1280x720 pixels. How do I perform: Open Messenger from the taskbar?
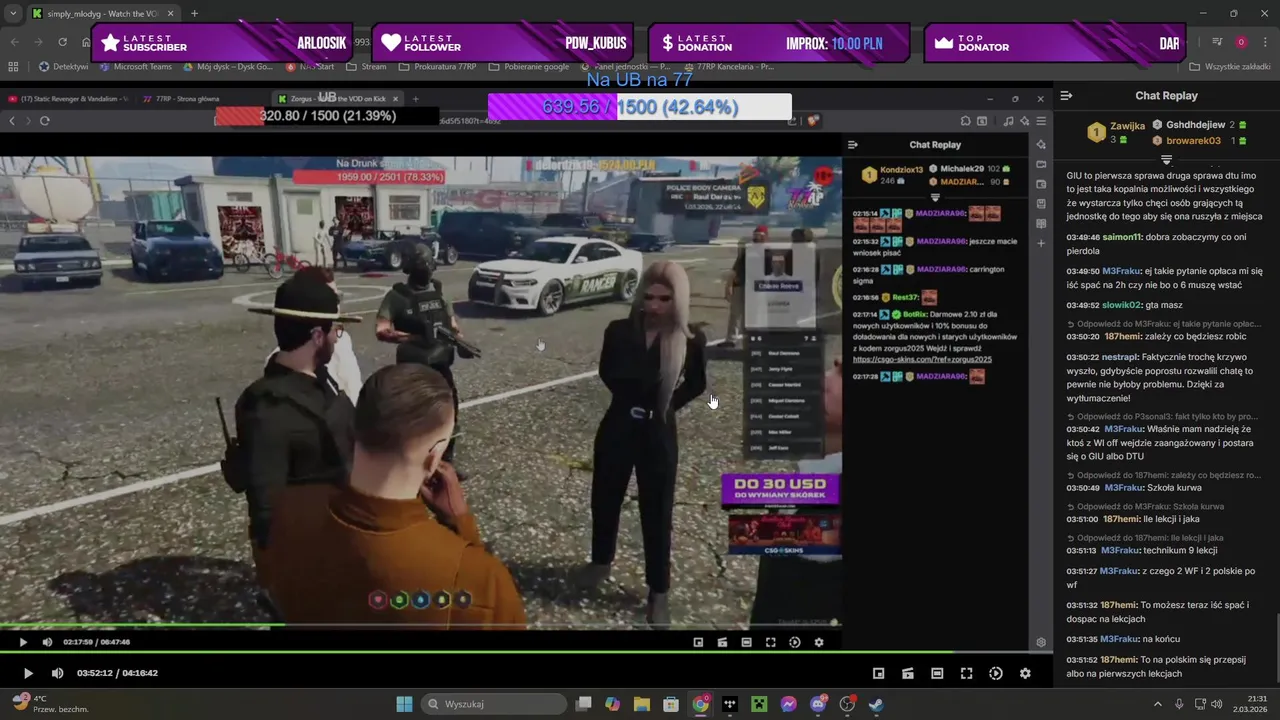788,704
